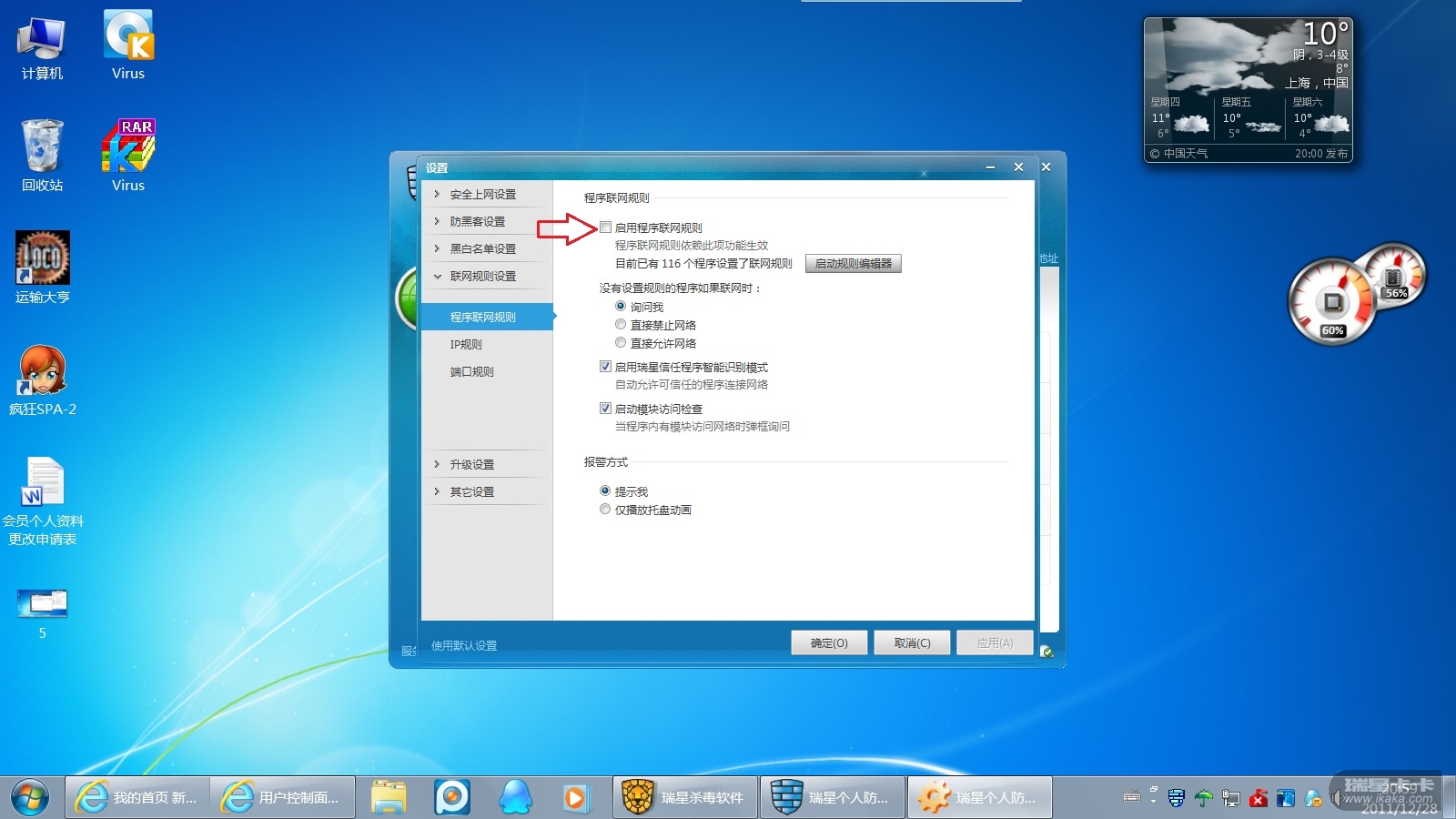Choose 提示我 alert mode

pos(605,491)
